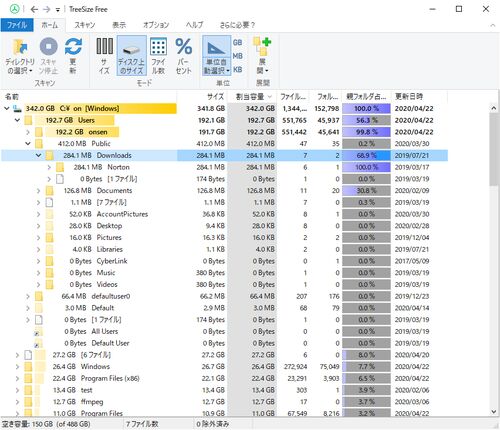Click the Default User shortcut icon
This screenshot has width=500, height=430.
click(39, 343)
